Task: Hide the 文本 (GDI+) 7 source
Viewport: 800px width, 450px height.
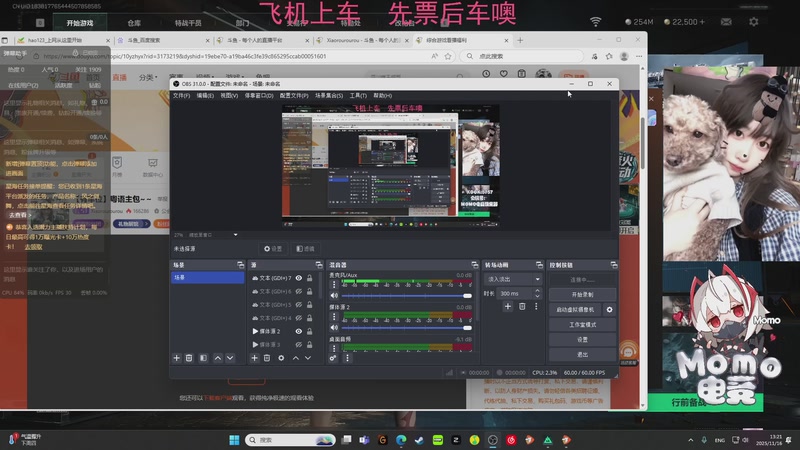Action: 298,278
